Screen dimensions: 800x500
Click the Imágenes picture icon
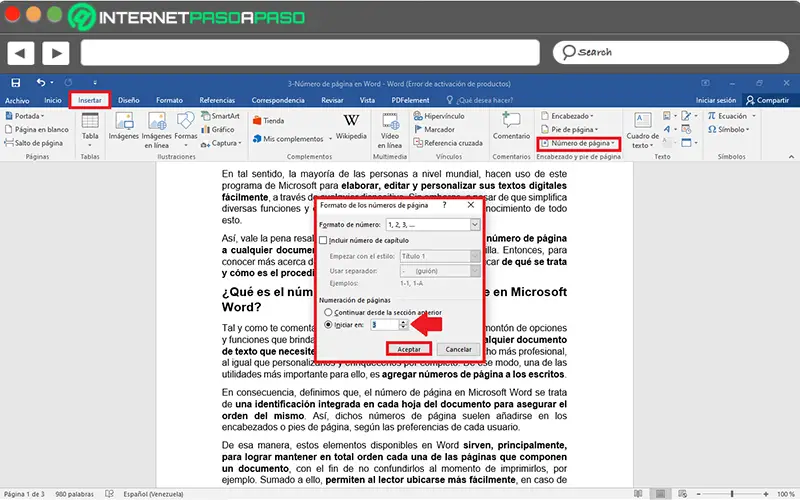[x=124, y=121]
